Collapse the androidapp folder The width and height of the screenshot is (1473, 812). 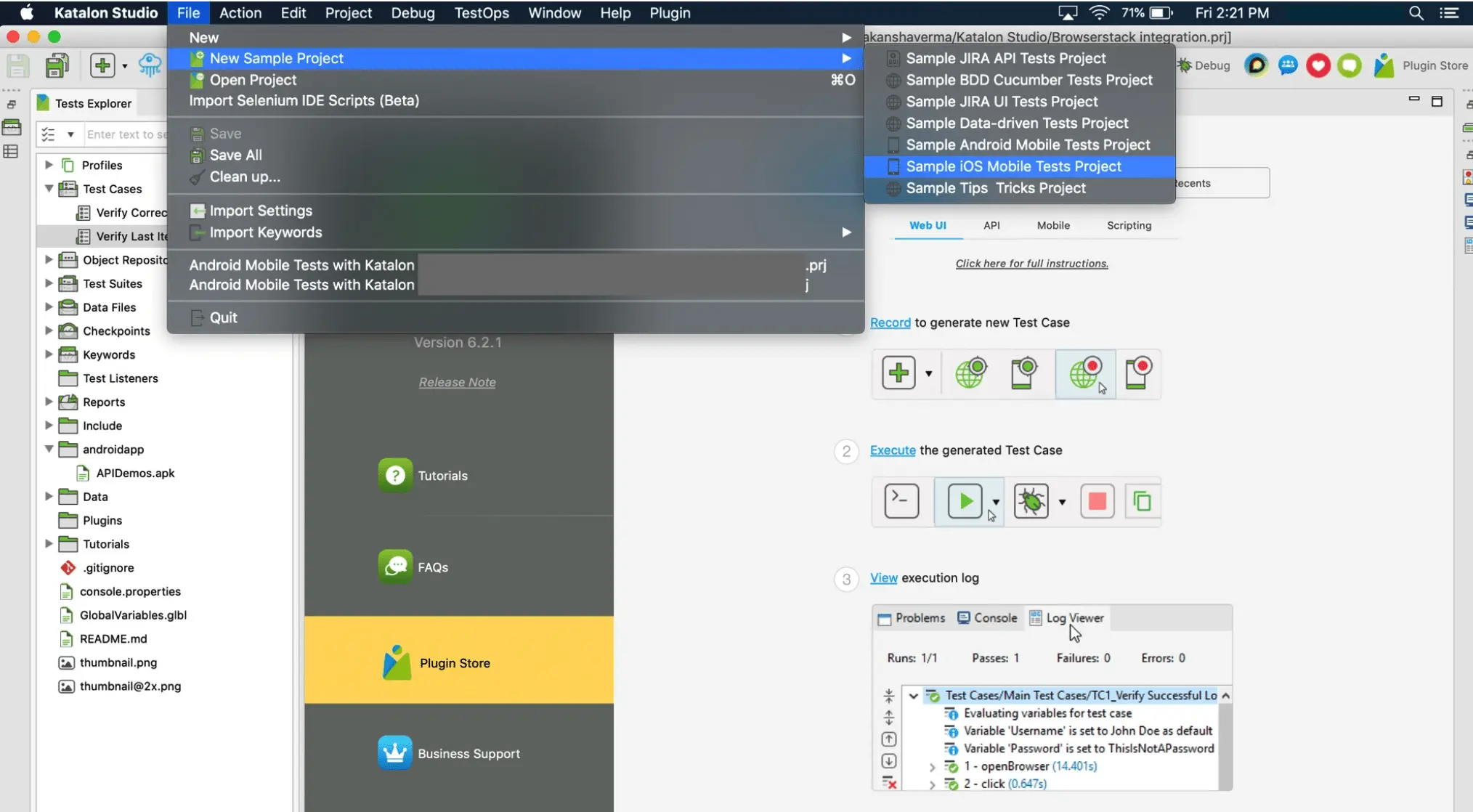point(49,450)
